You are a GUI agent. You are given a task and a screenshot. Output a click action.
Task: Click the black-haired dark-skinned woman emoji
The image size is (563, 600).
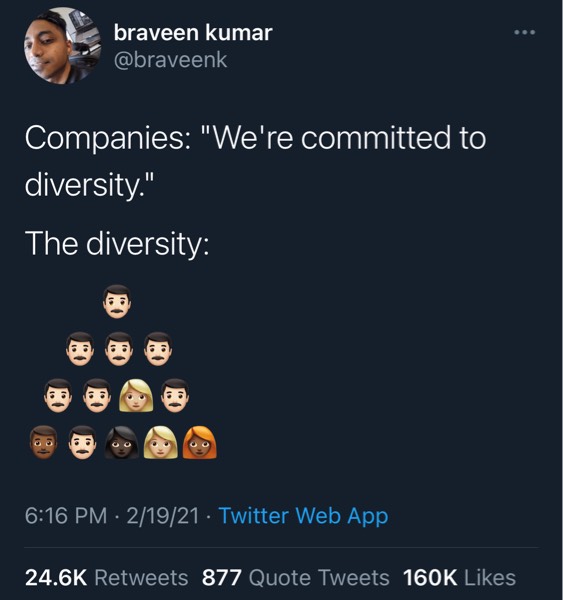coord(122,442)
